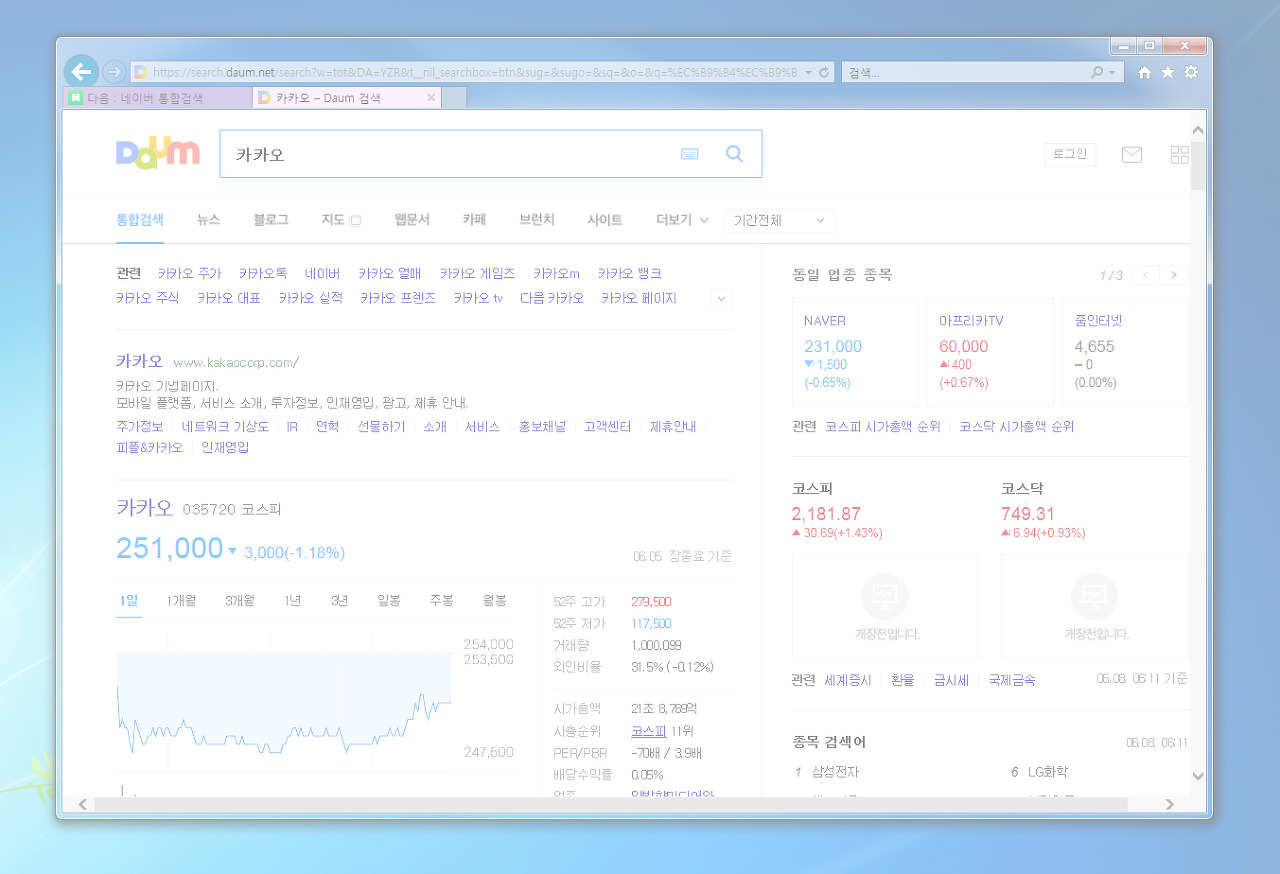The height and width of the screenshot is (874, 1280).
Task: Open the 기간전체 period dropdown
Action: click(x=779, y=221)
